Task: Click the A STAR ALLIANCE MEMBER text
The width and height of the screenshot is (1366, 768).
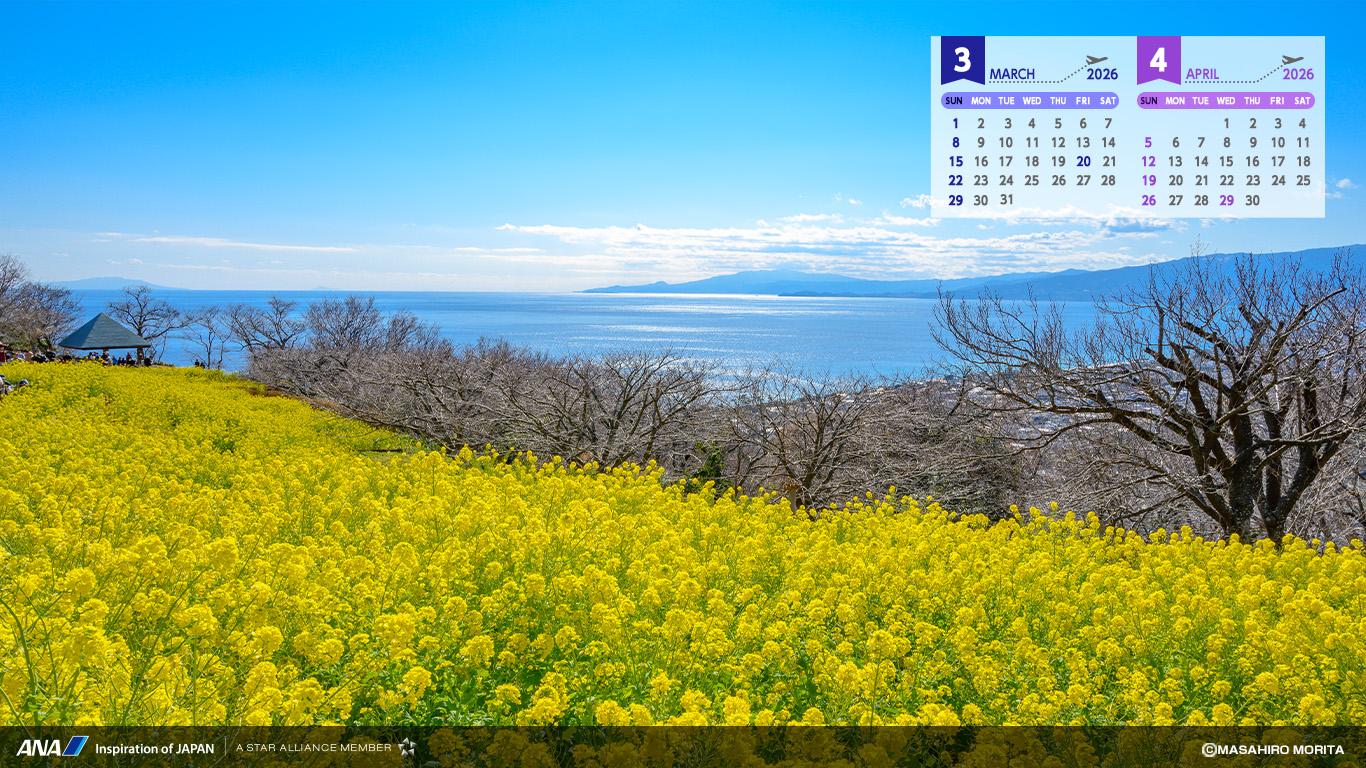Action: point(314,747)
